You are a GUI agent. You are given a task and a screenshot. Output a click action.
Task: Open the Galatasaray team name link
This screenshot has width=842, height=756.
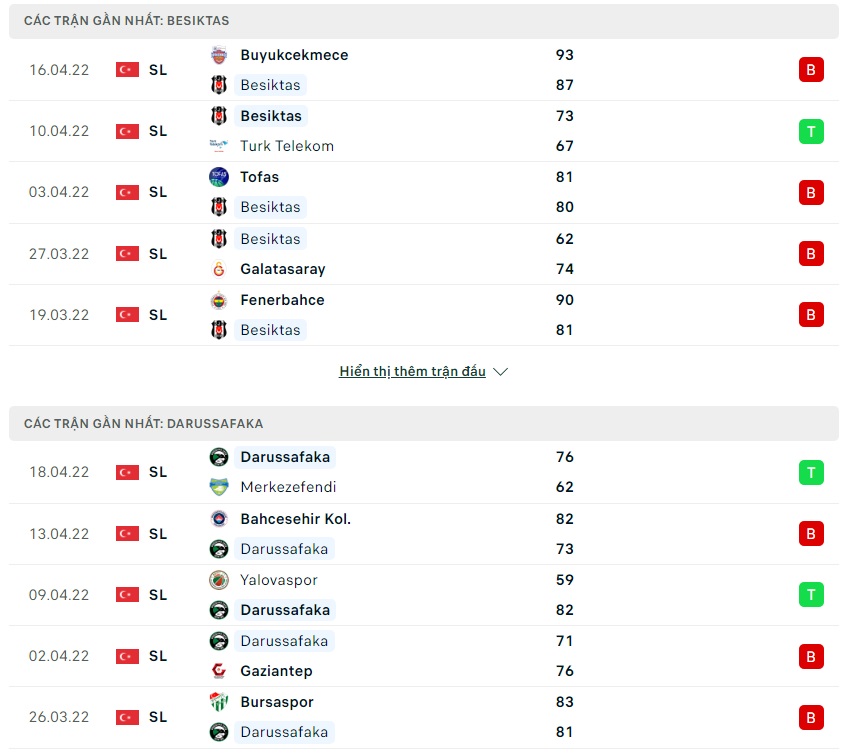pos(283,269)
